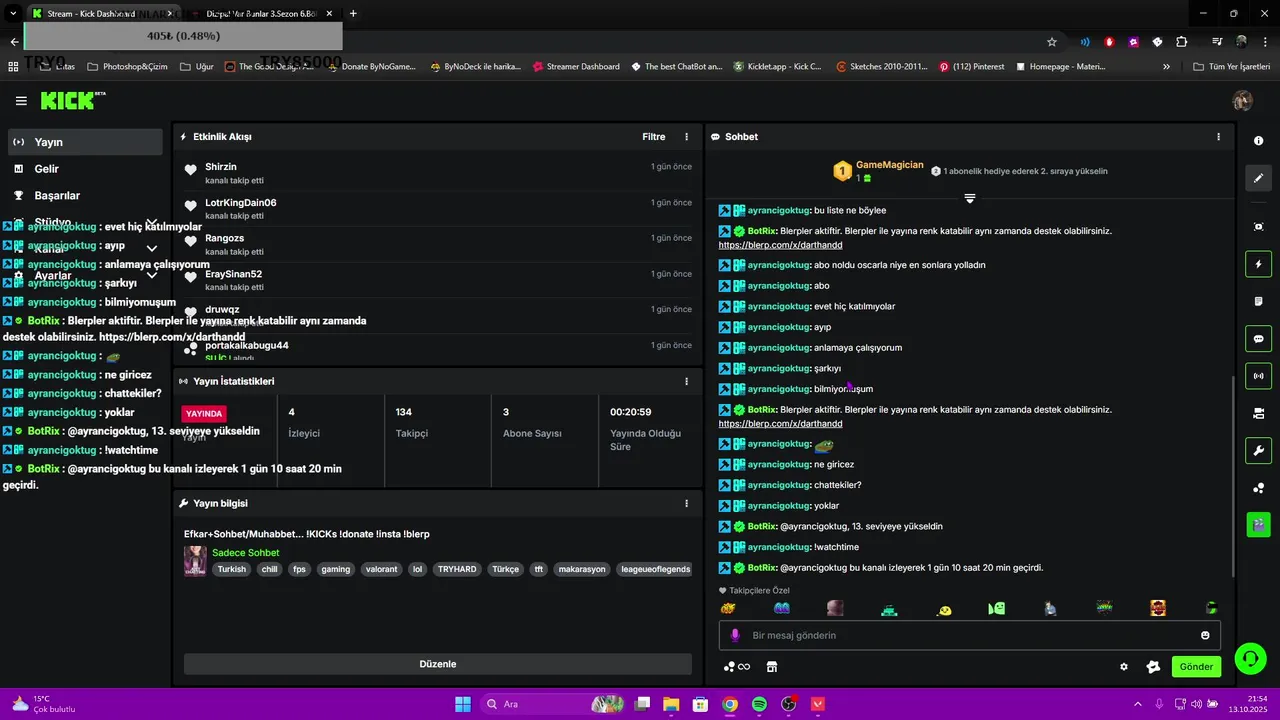Image resolution: width=1280 pixels, height=720 pixels.
Task: Click the YAYINDA live status badge
Action: [204, 413]
